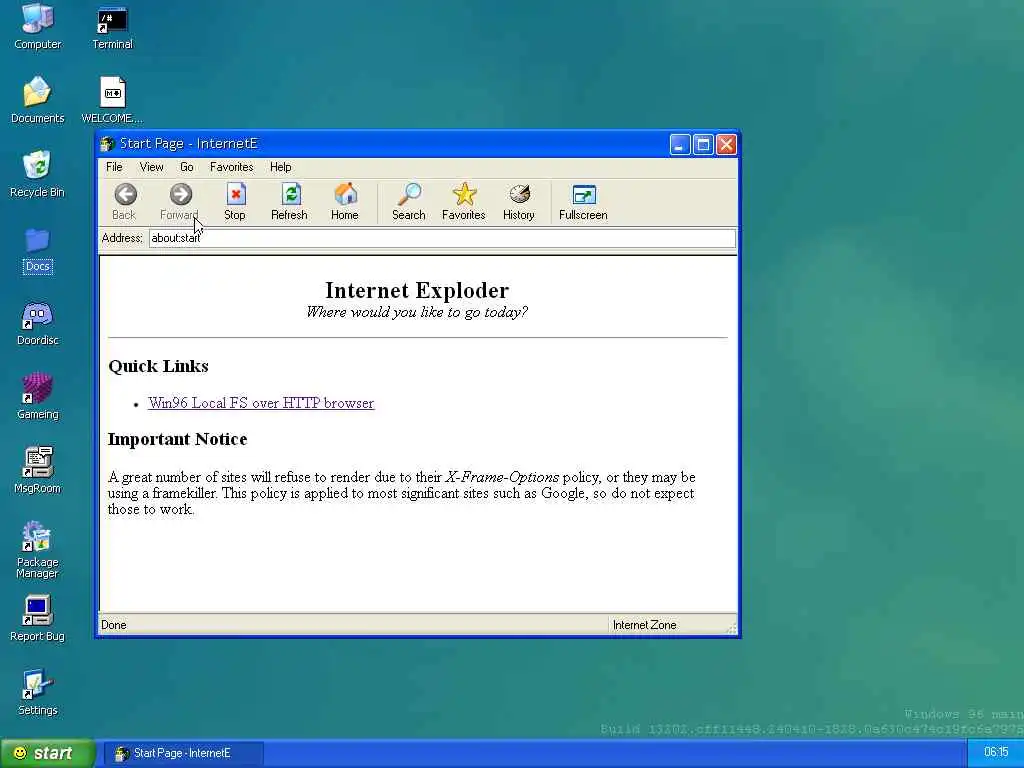Launch the Terminal desktop icon
Viewport: 1024px width, 768px height.
[x=112, y=21]
